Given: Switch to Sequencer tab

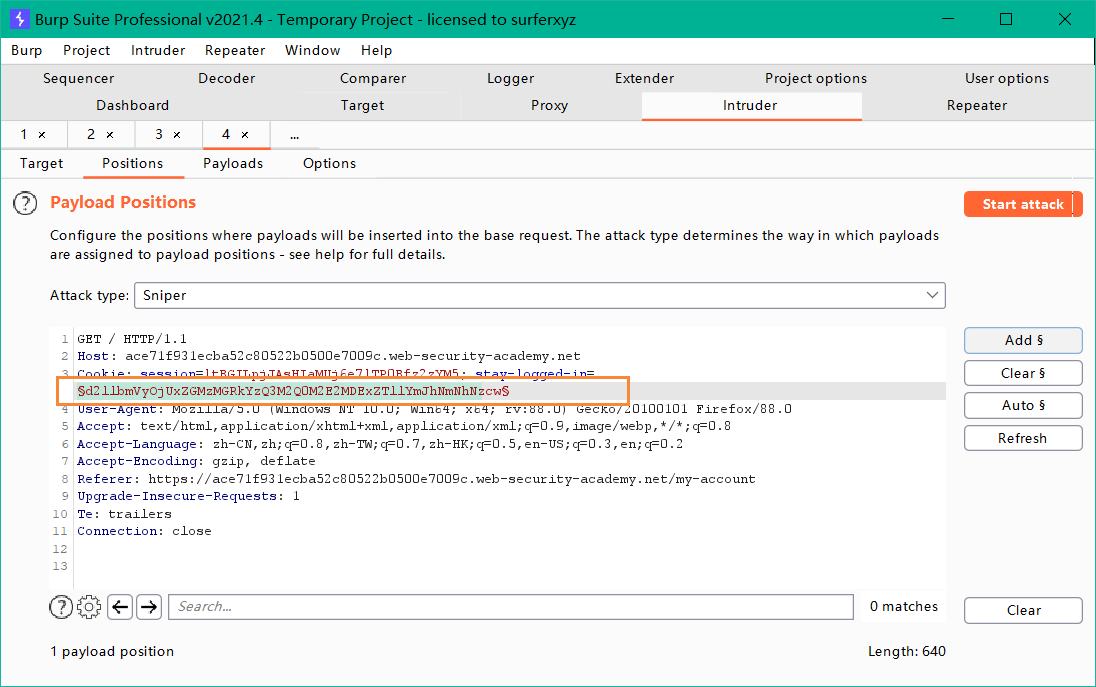Looking at the screenshot, I should [x=78, y=78].
